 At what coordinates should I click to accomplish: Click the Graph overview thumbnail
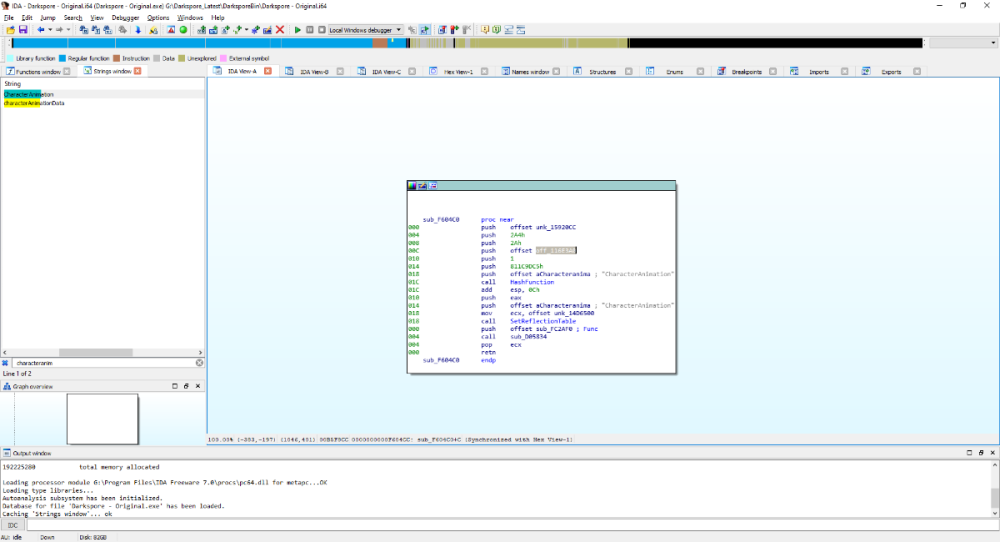click(102, 419)
